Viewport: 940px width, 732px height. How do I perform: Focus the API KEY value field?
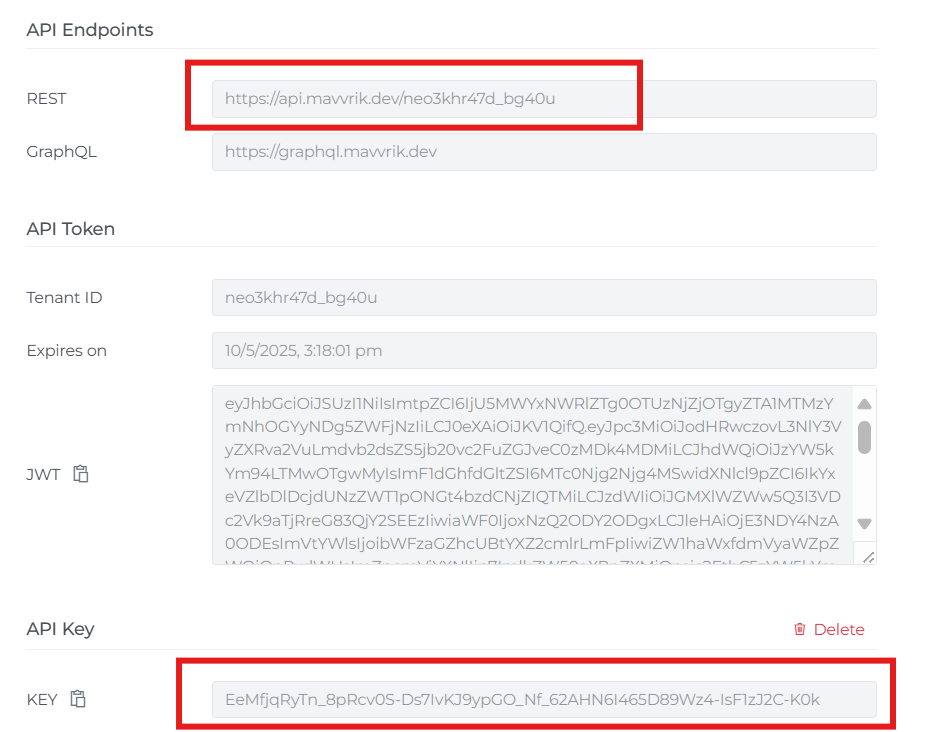543,699
